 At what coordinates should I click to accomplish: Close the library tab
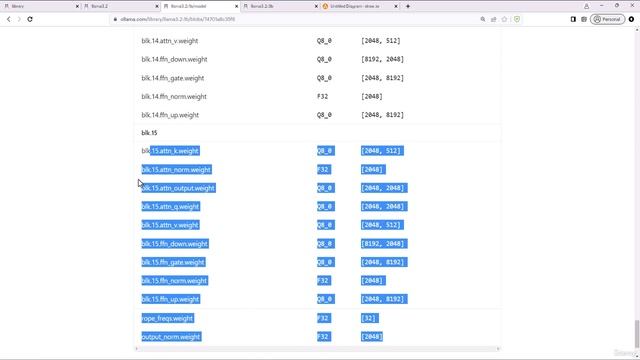tap(77, 7)
